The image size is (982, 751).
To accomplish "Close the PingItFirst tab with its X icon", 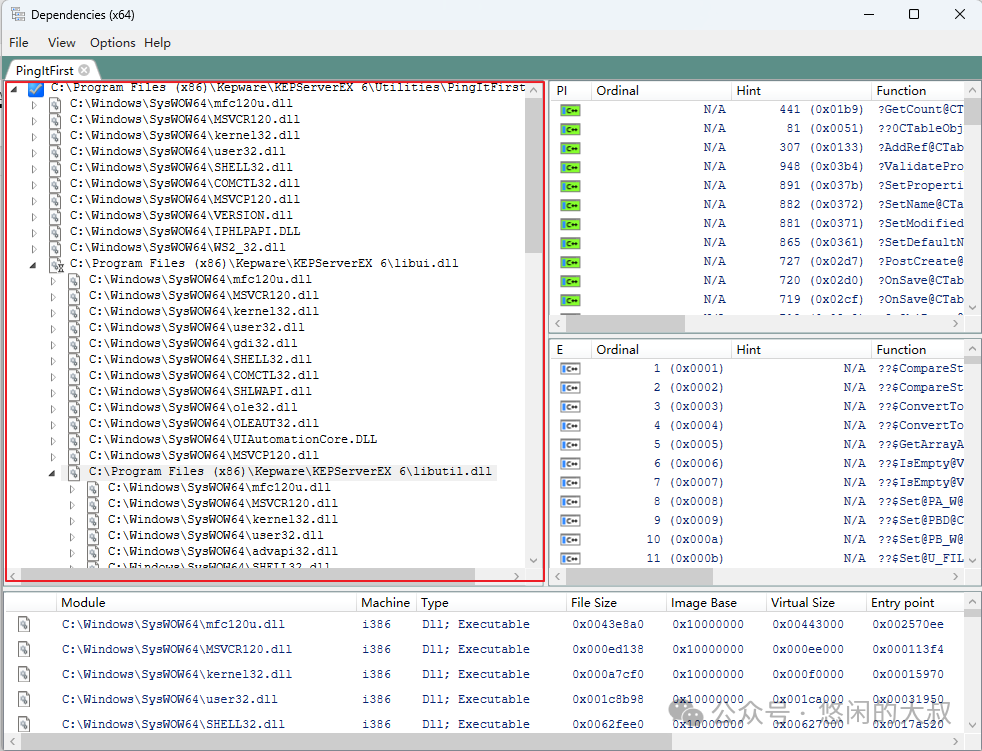I will tap(84, 70).
